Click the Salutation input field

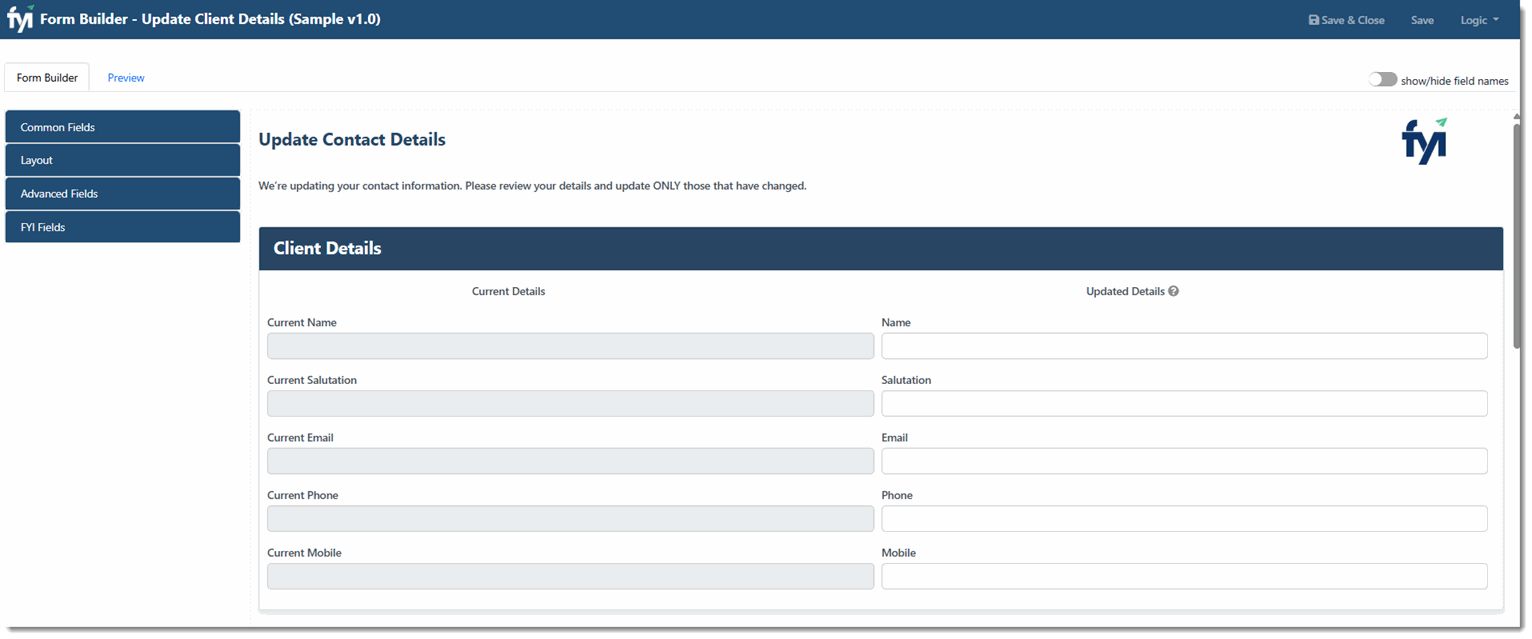tap(1184, 403)
